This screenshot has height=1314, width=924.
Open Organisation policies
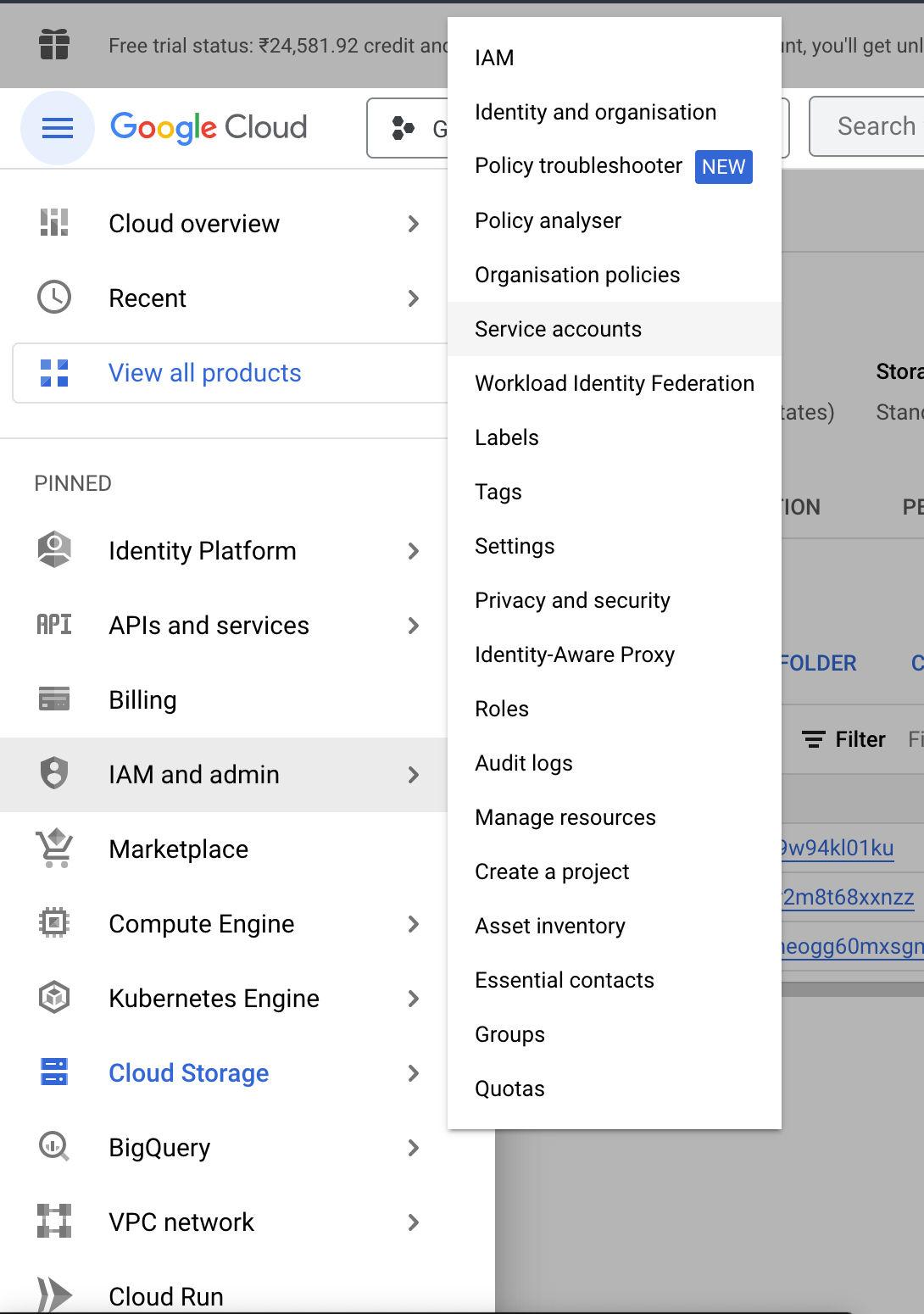click(x=615, y=275)
